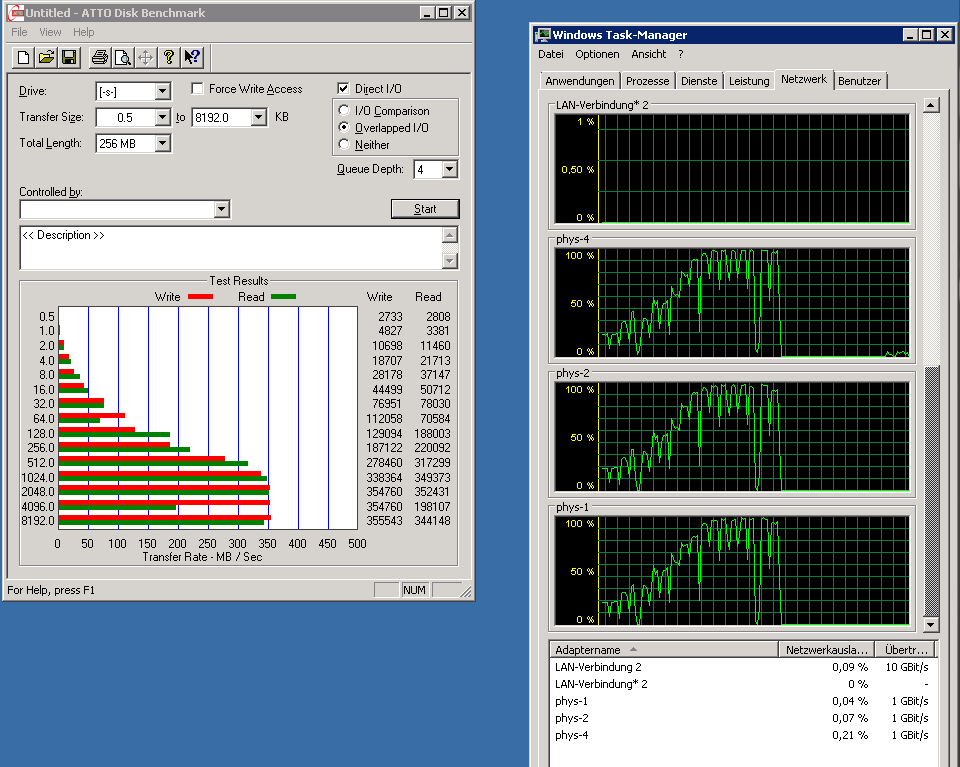Screen dimensions: 960x767
Task: Select LAN-Verbindung 2 adapter row
Action: pyautogui.click(x=742, y=667)
